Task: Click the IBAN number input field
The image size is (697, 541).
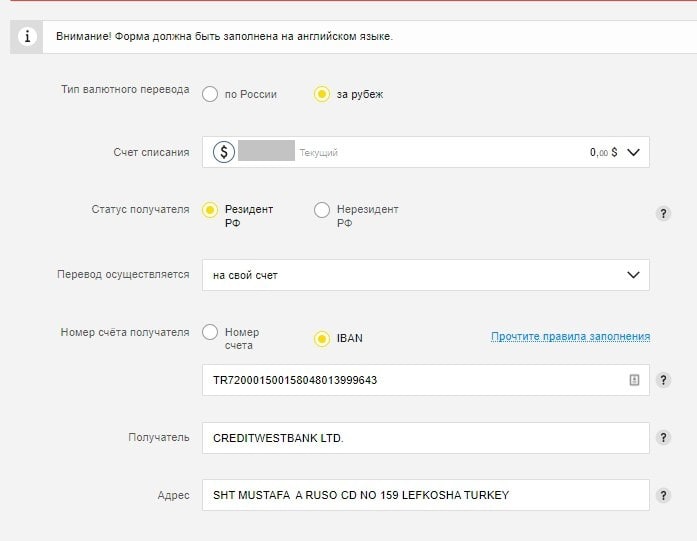Action: pos(410,380)
